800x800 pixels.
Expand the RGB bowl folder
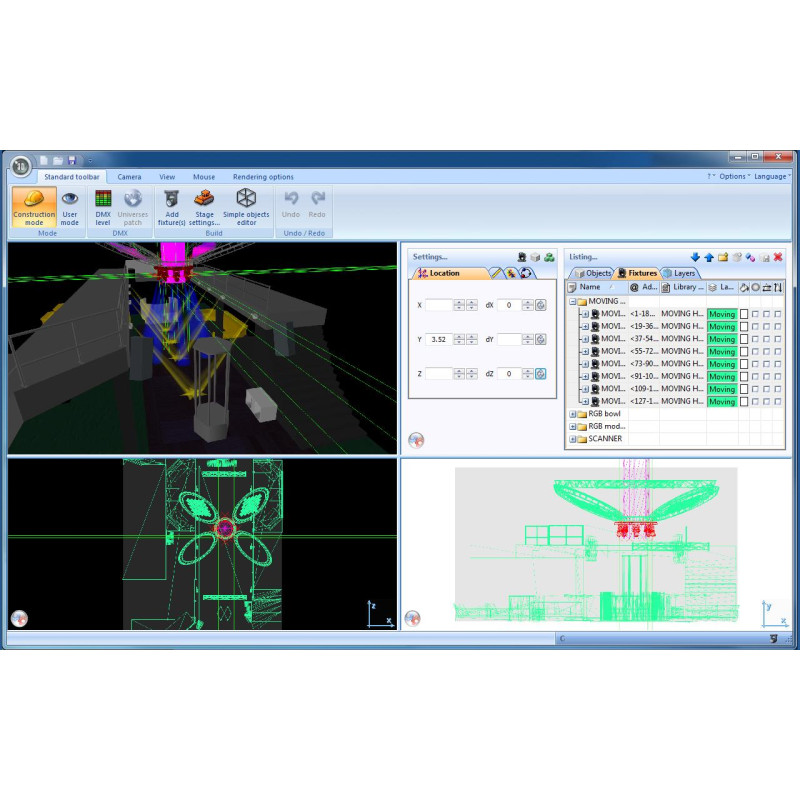pyautogui.click(x=572, y=414)
